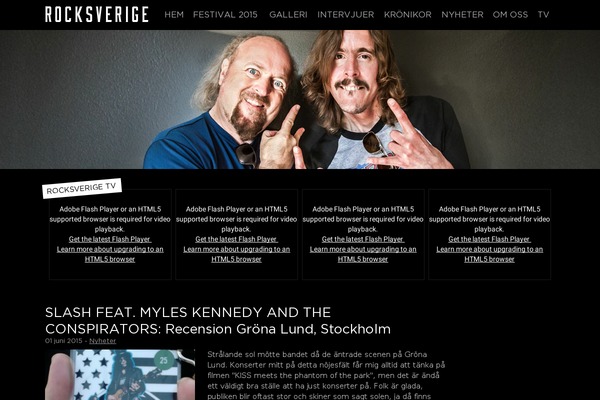This screenshot has width=600, height=400.
Task: Get the latest Flash Player in second video box
Action: pos(236,239)
